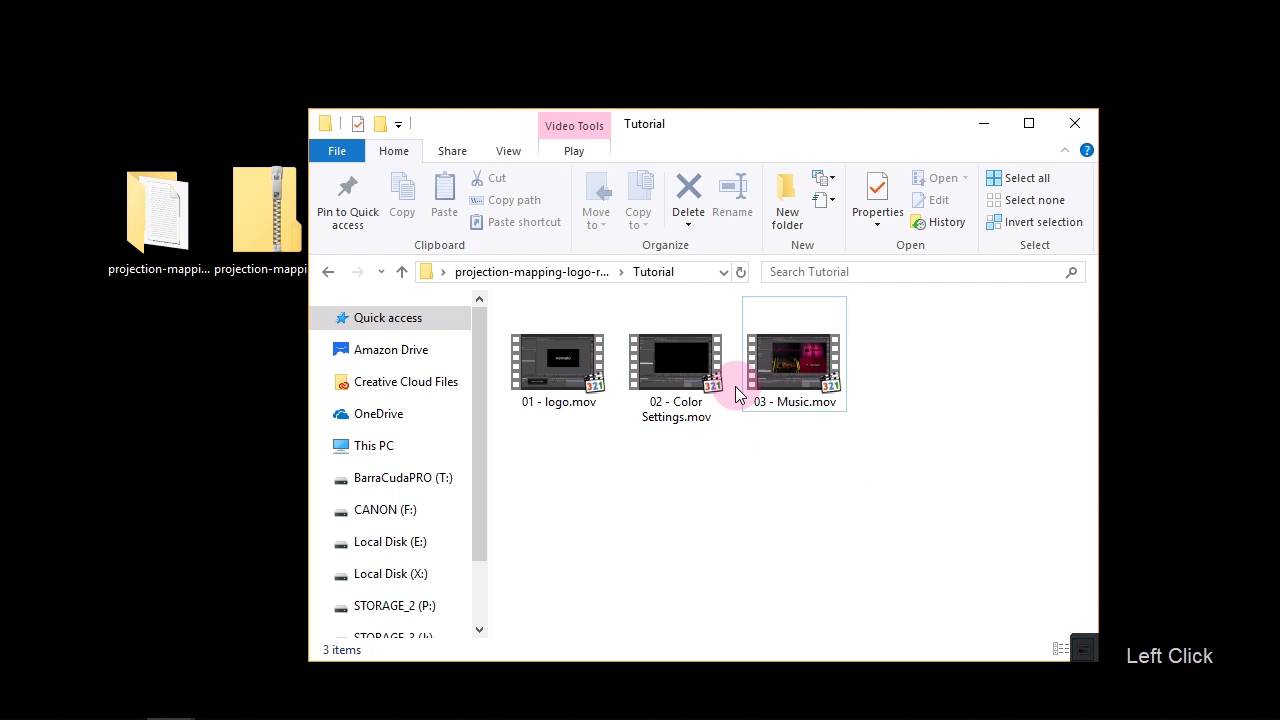
Task: Click the Tutorial breadcrumb segment
Action: click(x=653, y=272)
